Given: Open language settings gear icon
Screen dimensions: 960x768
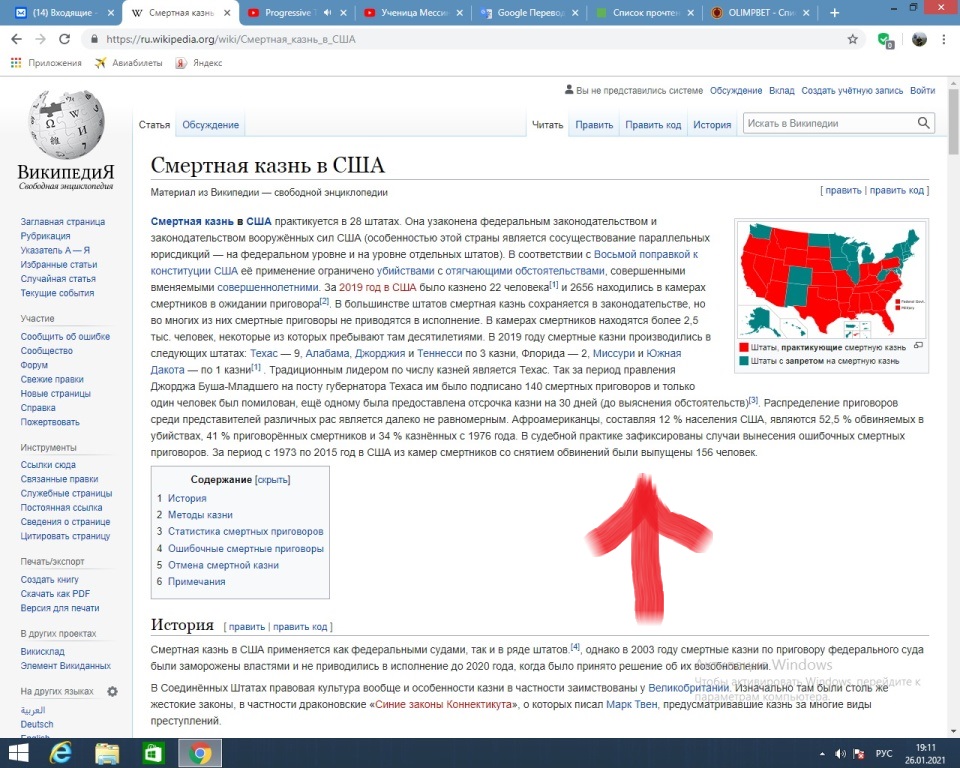Looking at the screenshot, I should coord(113,691).
